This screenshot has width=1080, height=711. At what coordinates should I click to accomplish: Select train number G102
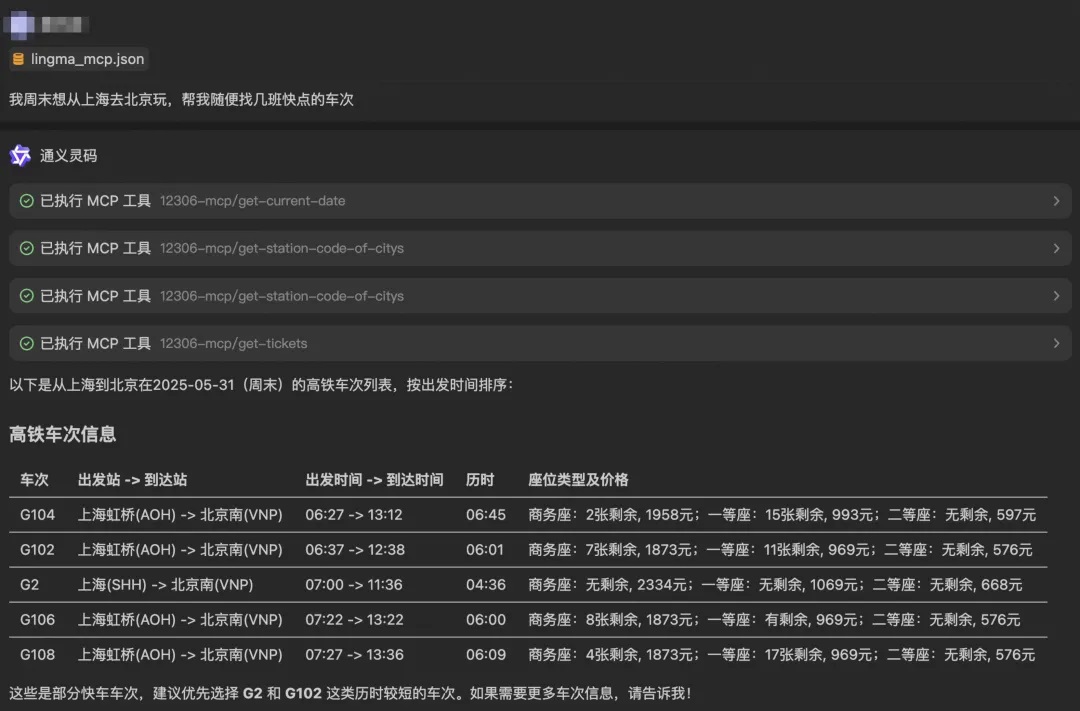click(x=37, y=550)
